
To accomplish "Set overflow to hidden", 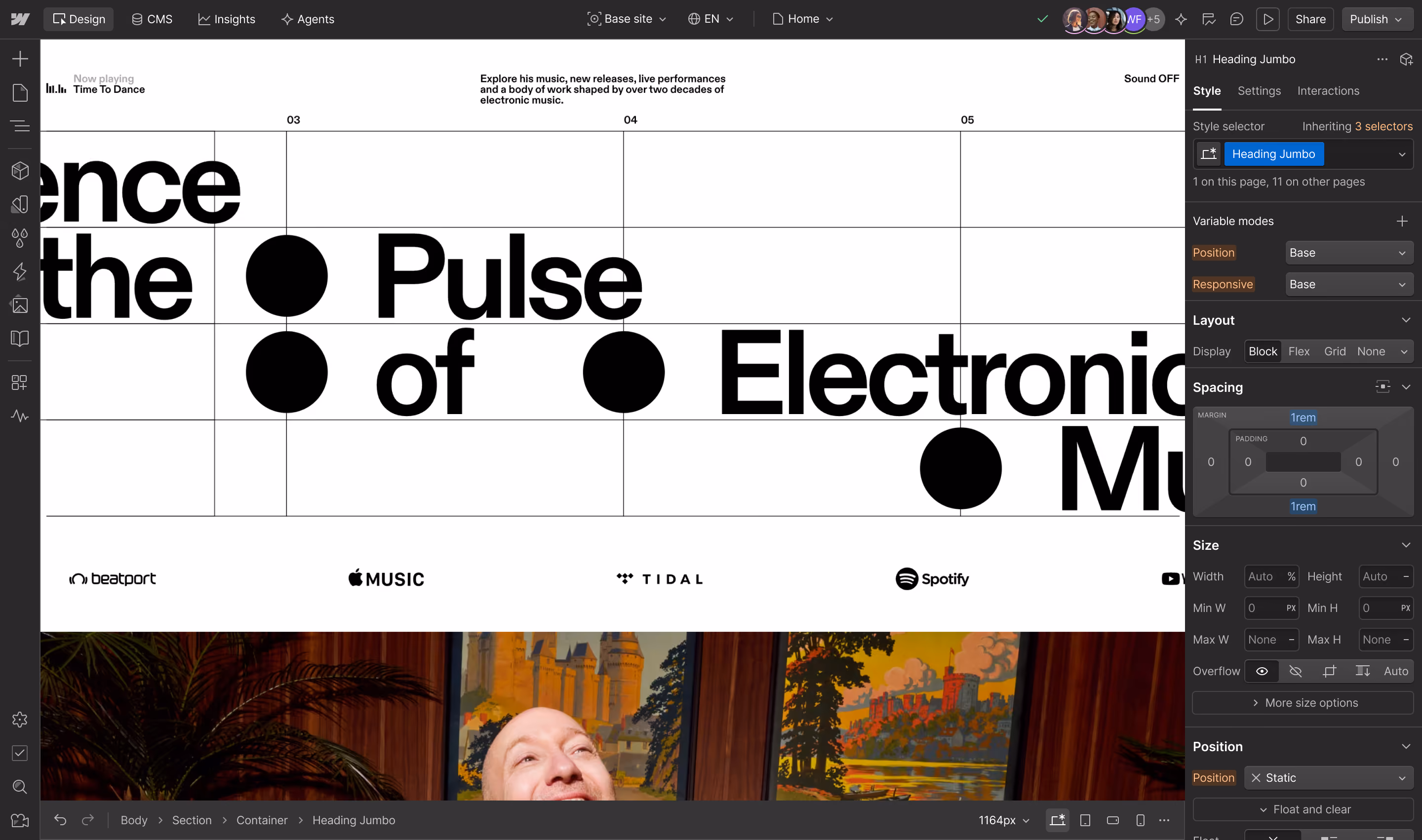I will 1295,671.
